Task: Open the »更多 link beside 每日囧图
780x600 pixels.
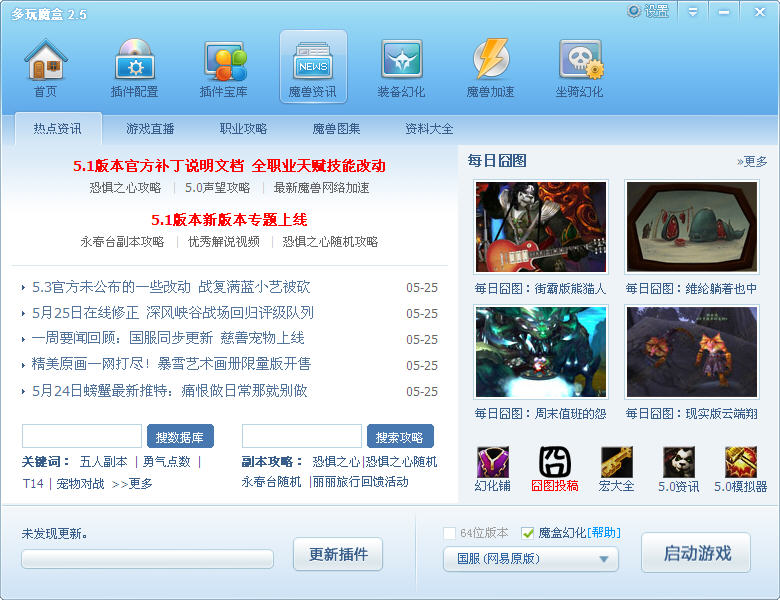Action: pos(752,161)
